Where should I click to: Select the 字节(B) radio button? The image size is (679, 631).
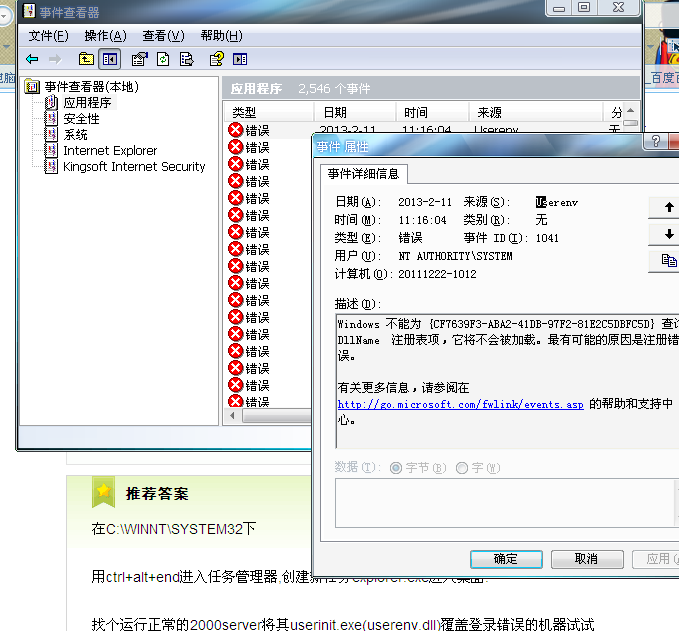tap(395, 468)
